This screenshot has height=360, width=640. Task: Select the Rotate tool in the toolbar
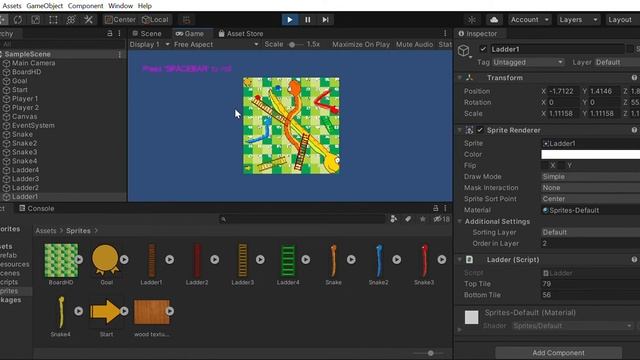[x=18, y=20]
